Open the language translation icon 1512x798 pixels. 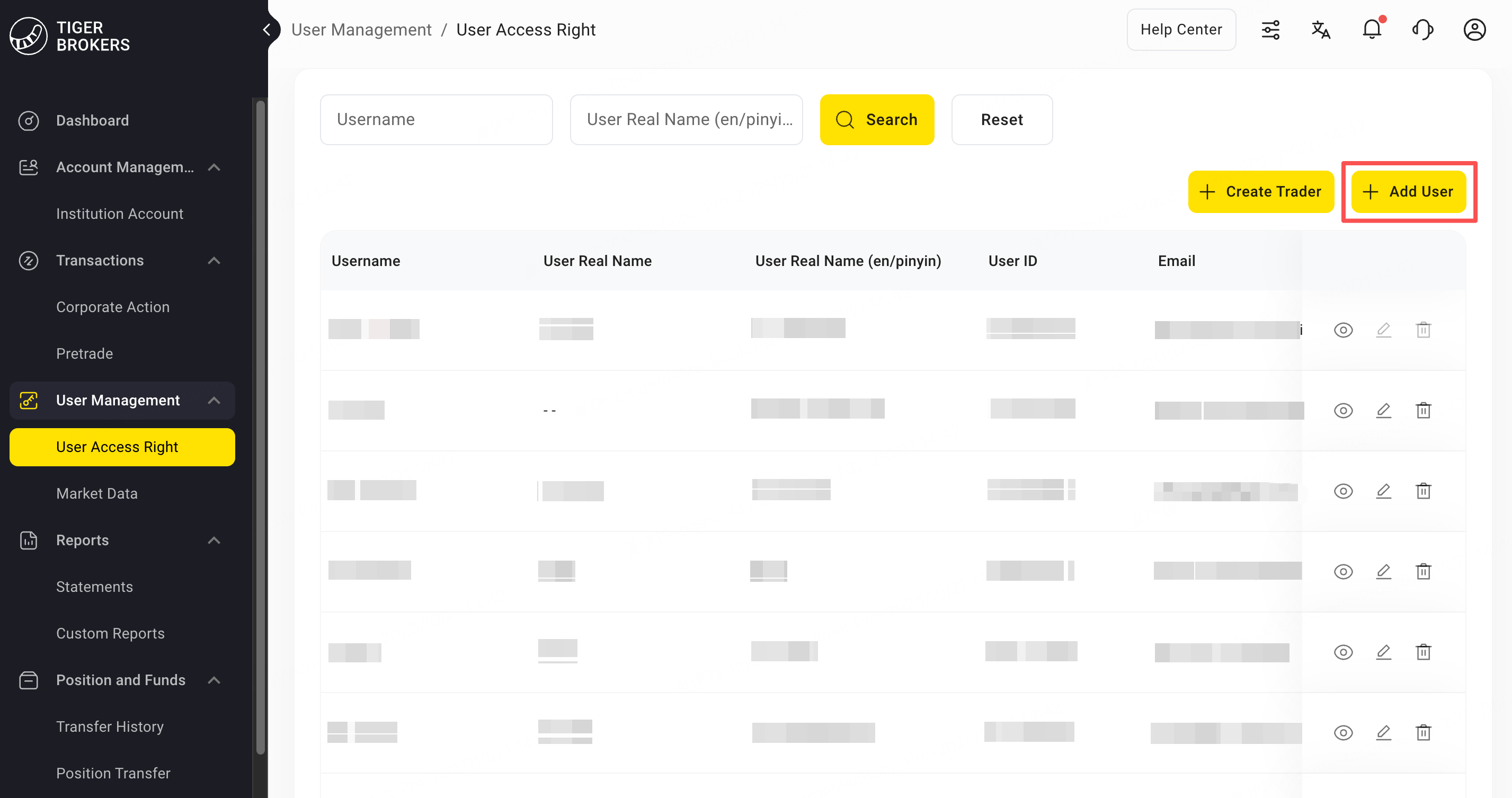click(1321, 29)
